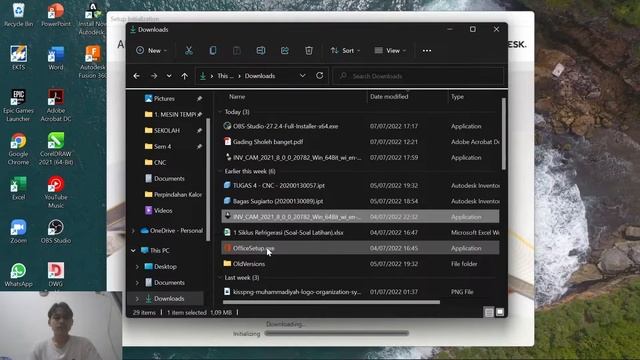This screenshot has height=360, width=640.
Task: Click the Rename icon in toolbar
Action: point(261,51)
